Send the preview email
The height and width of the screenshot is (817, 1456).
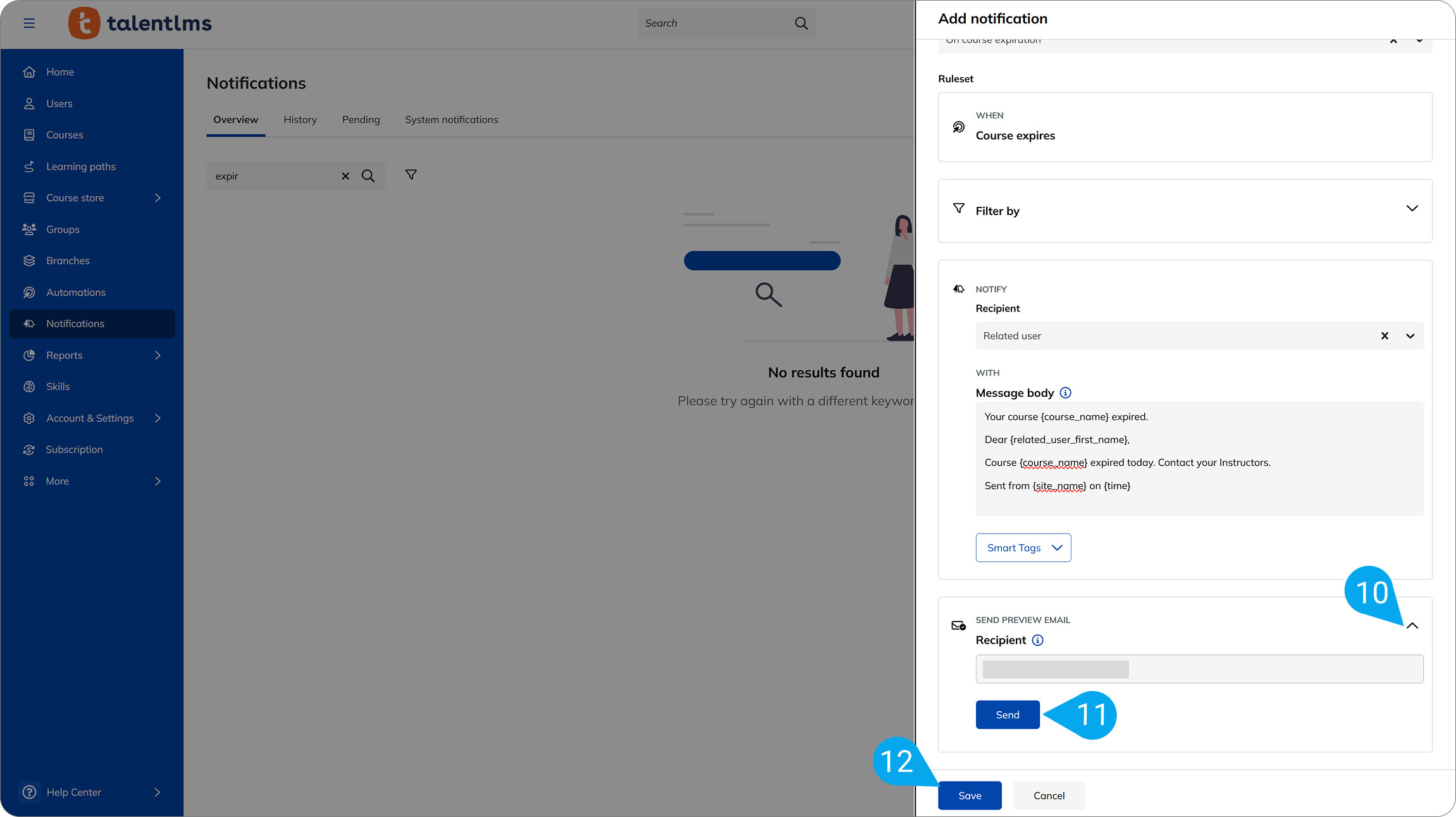pos(1007,714)
